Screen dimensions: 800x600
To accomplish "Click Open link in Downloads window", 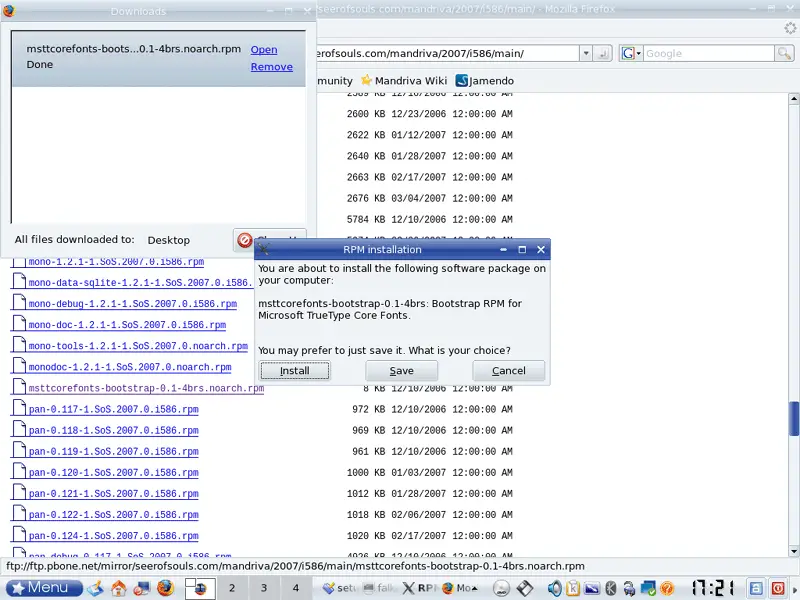I will pos(264,49).
